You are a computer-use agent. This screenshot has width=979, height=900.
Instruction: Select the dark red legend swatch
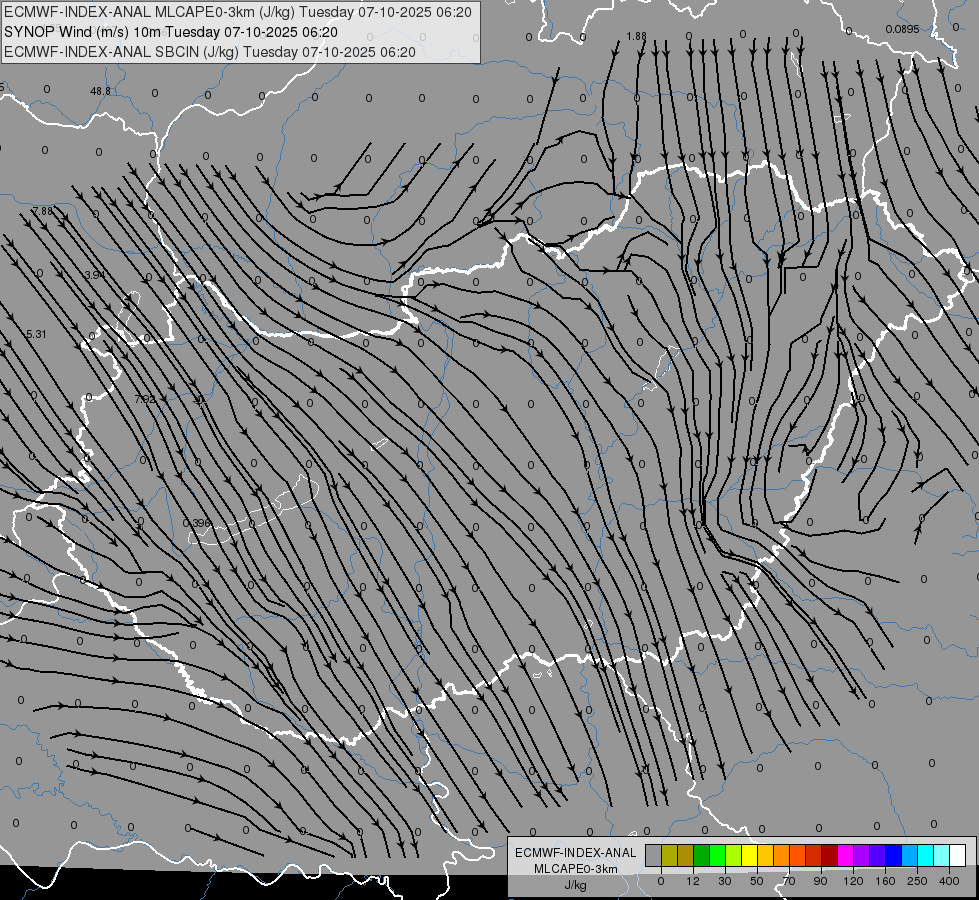coord(830,855)
